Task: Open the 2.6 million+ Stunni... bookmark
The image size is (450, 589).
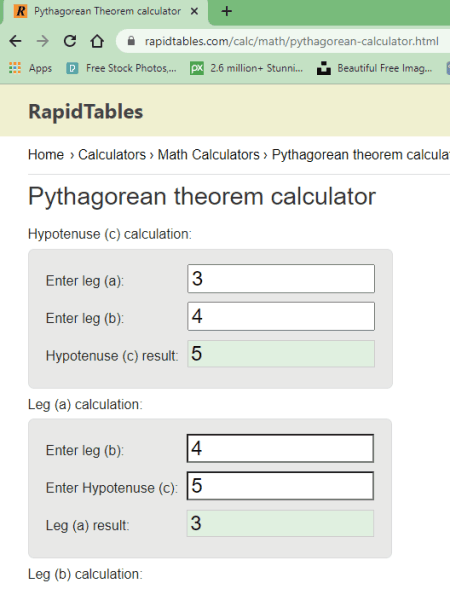Action: (246, 68)
